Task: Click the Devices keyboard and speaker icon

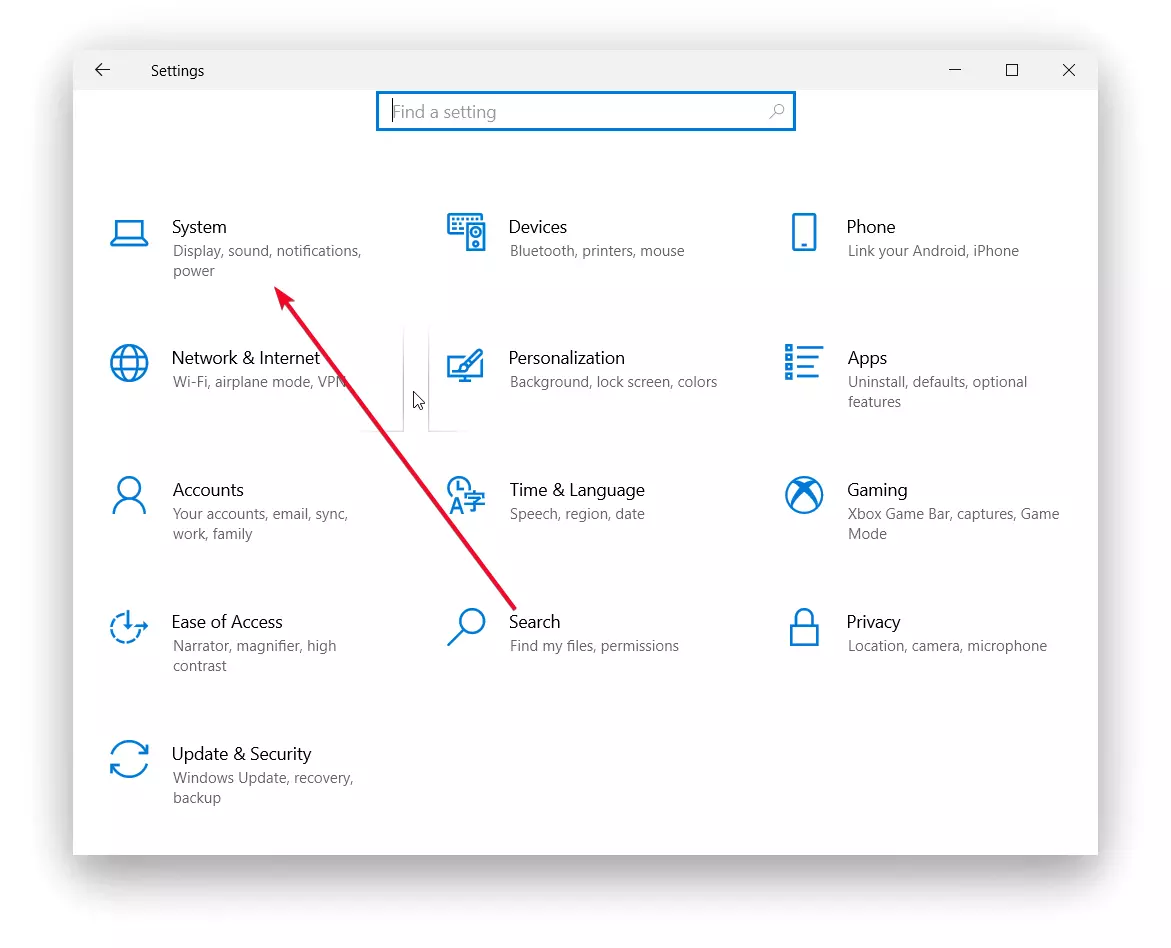Action: [x=466, y=232]
